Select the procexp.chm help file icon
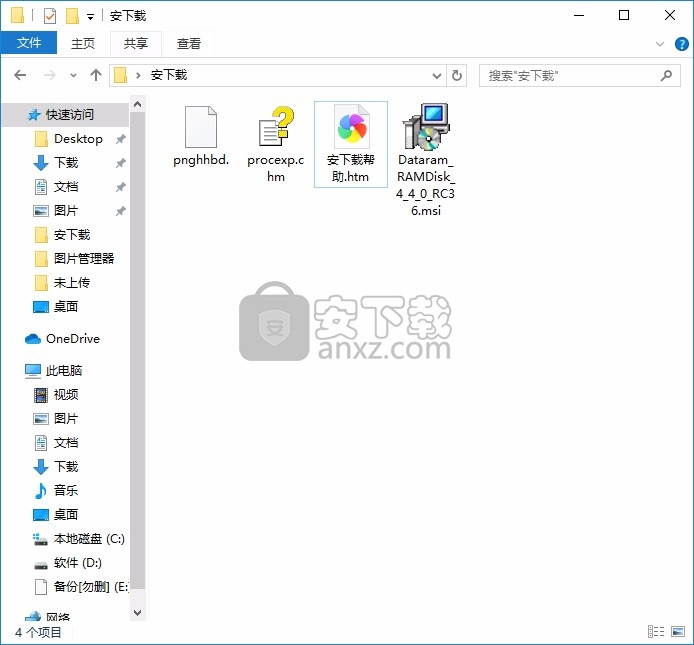 (x=276, y=126)
